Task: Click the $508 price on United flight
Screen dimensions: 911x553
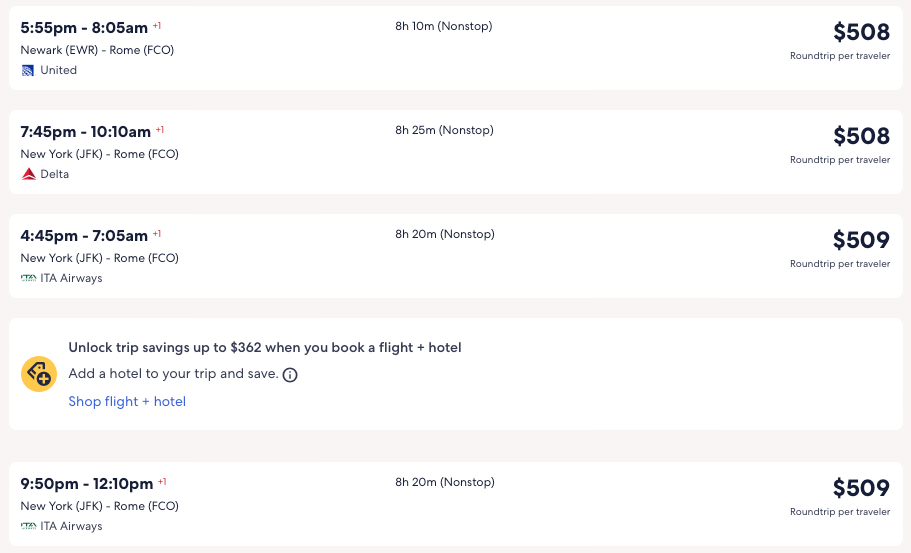Action: pyautogui.click(x=861, y=32)
